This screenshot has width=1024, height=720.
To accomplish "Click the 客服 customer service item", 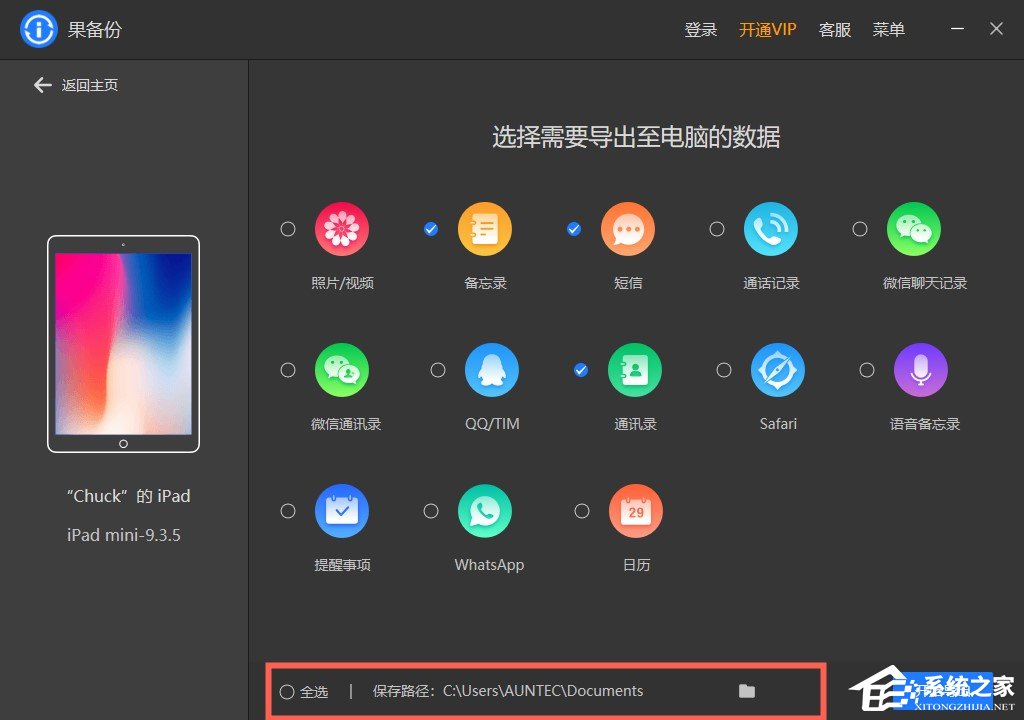I will coord(835,29).
